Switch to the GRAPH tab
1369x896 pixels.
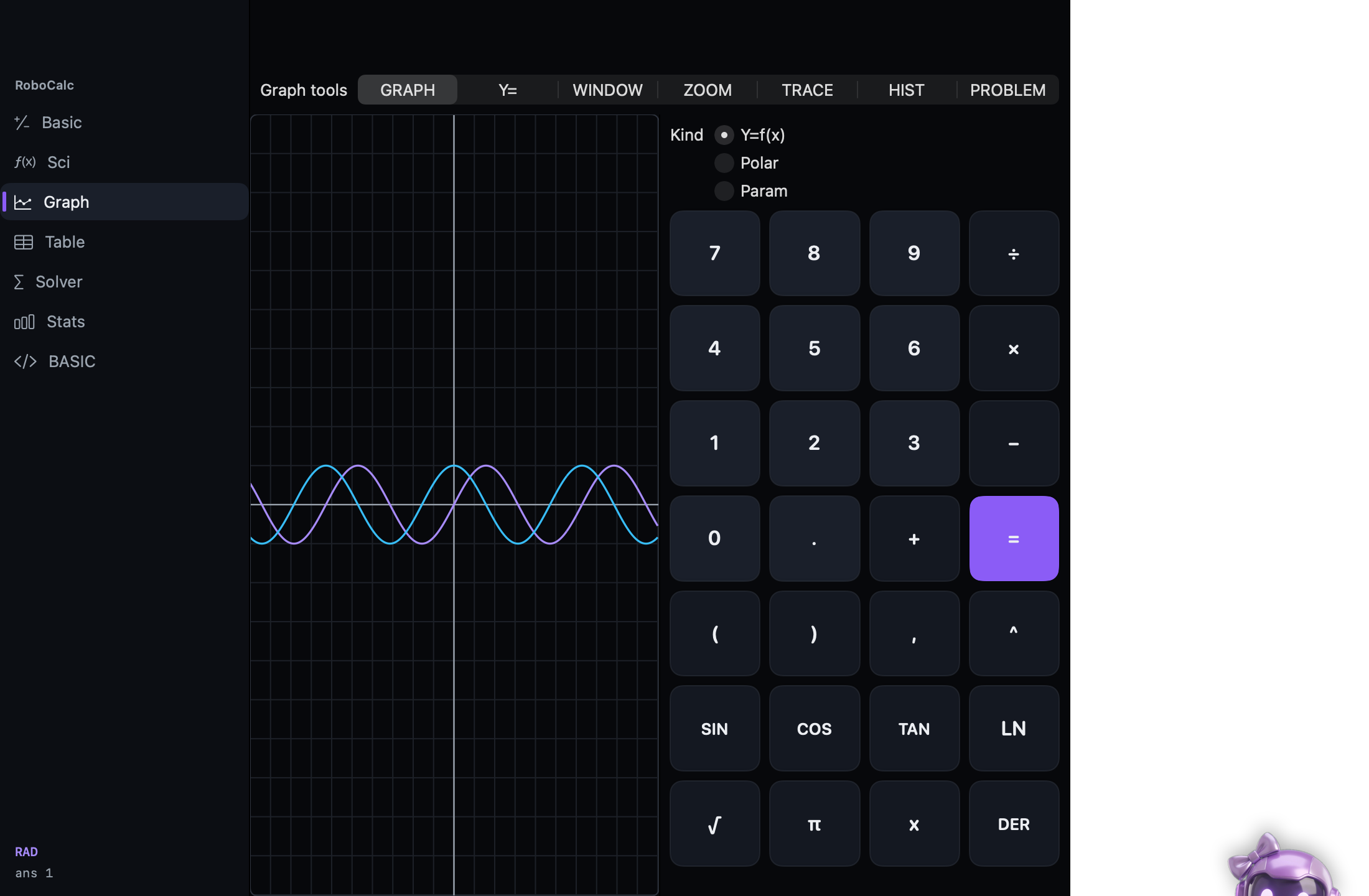pyautogui.click(x=408, y=90)
